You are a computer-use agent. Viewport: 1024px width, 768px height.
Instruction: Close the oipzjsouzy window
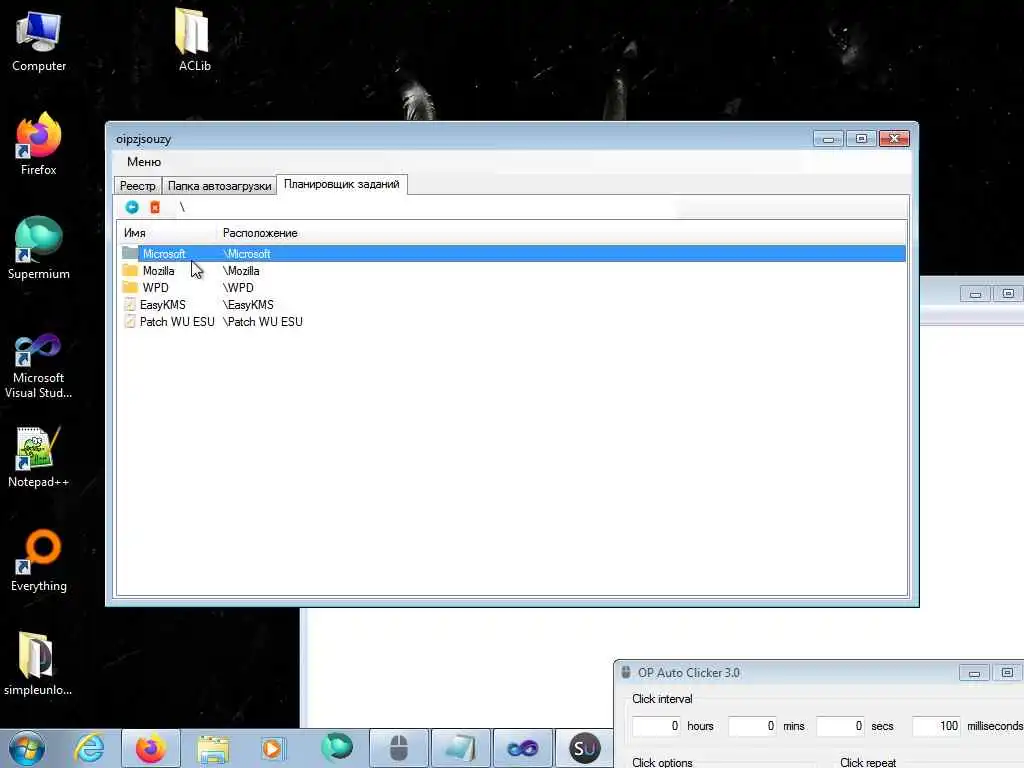tap(894, 139)
